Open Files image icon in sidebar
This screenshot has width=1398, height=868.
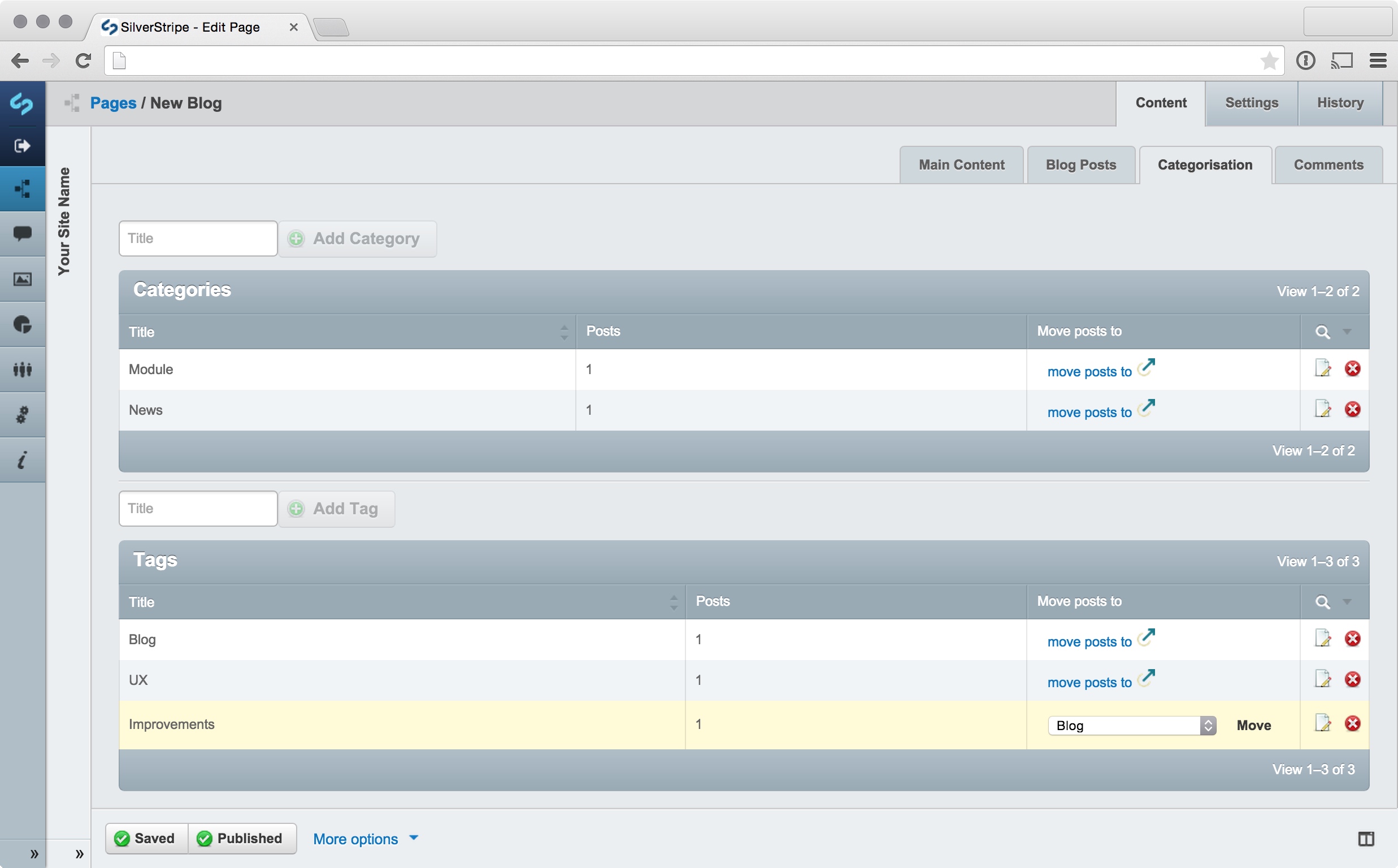23,279
